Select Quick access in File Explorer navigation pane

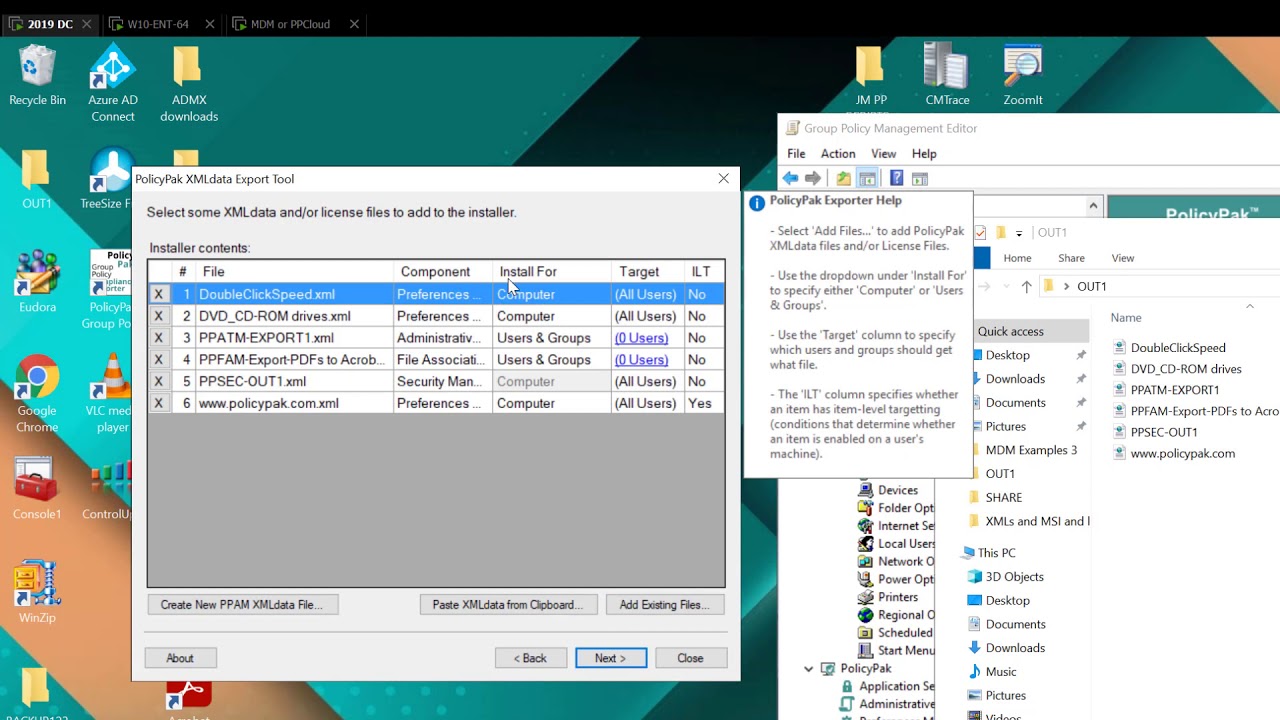pos(1010,331)
